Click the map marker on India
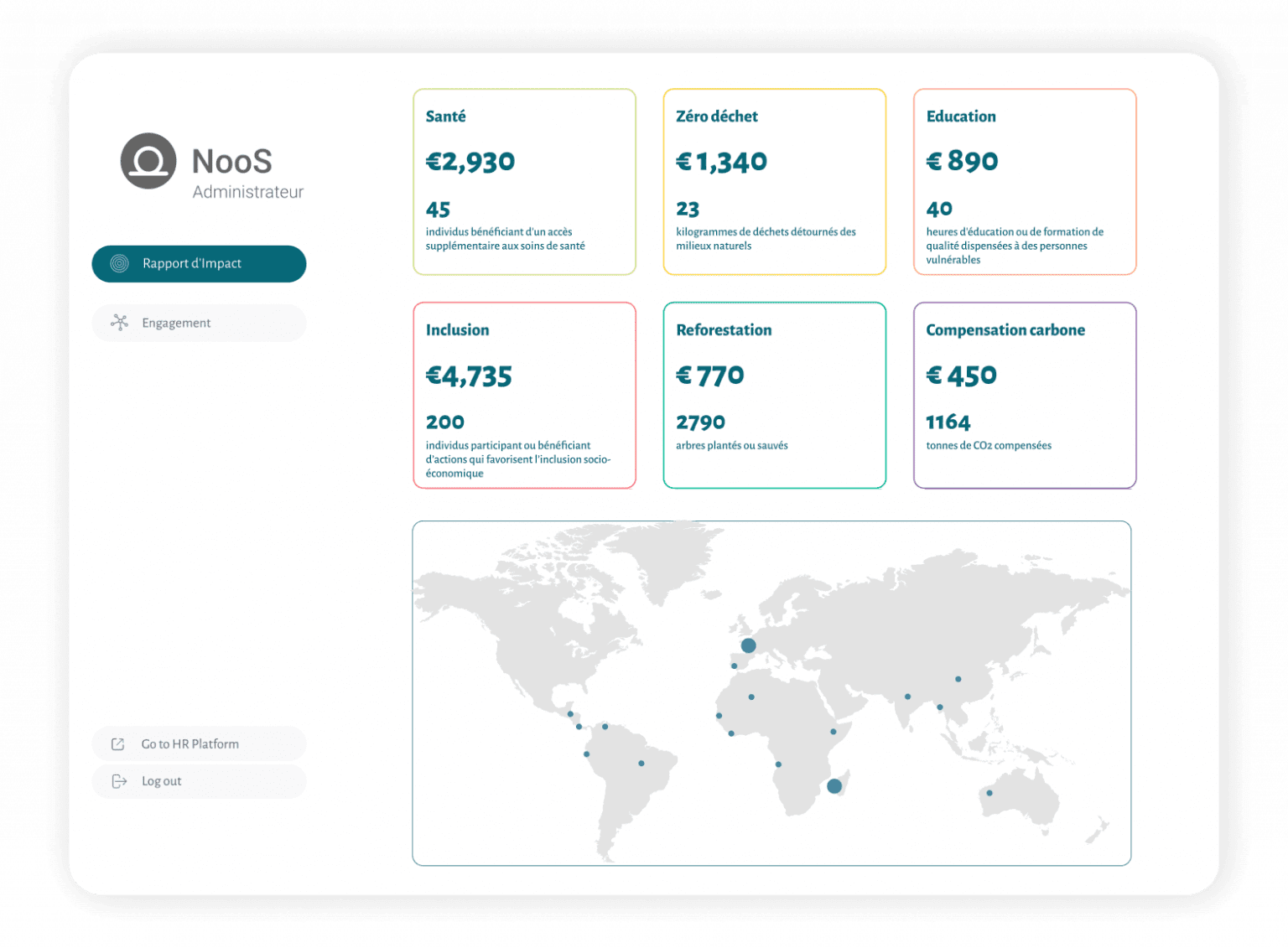This screenshot has height=948, width=1288. [906, 697]
